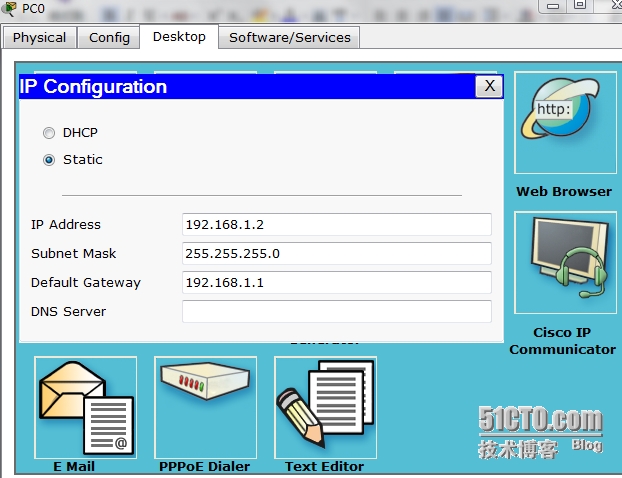Maximize the PC0 window
This screenshot has width=622, height=478.
[580, 5]
